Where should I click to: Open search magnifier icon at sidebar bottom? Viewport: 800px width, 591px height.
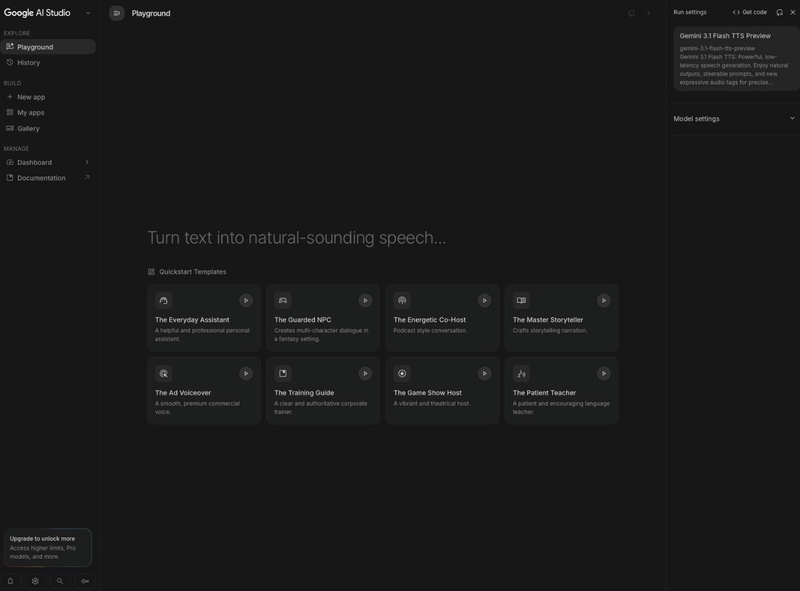click(60, 581)
